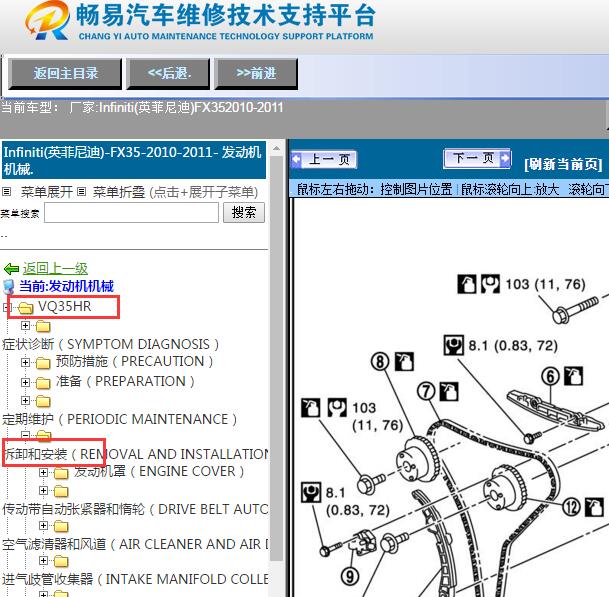Click the 当前车型 Infiniti FX35 2010-2011 text

coord(142,107)
